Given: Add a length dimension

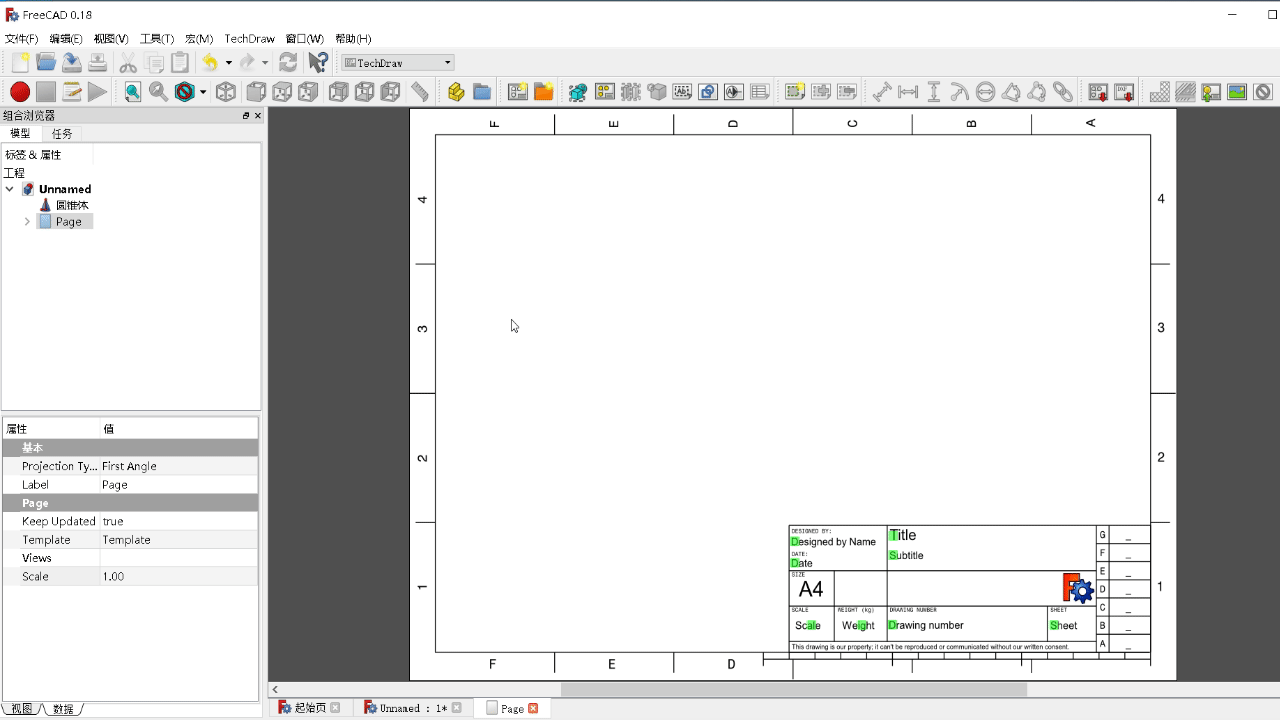Looking at the screenshot, I should point(882,92).
